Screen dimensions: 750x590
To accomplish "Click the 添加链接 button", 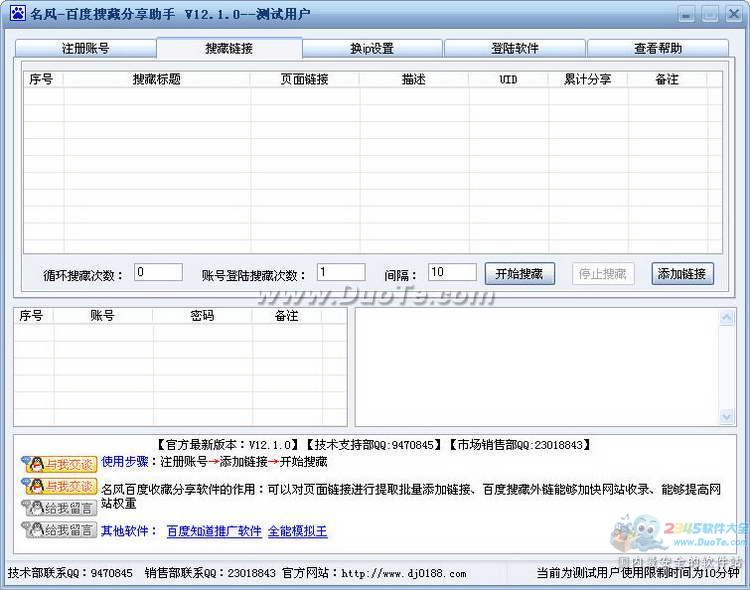I will [682, 274].
